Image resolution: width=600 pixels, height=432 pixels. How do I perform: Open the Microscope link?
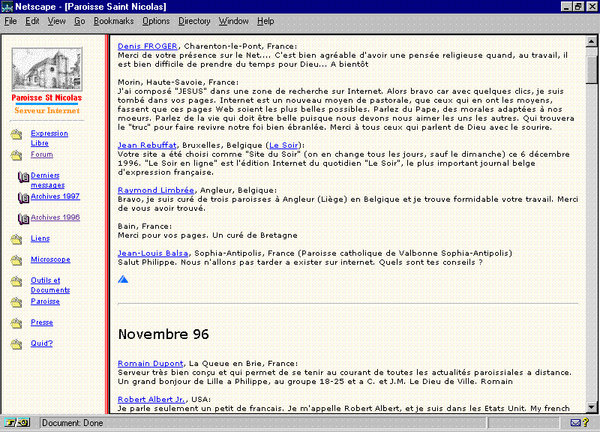tap(51, 259)
